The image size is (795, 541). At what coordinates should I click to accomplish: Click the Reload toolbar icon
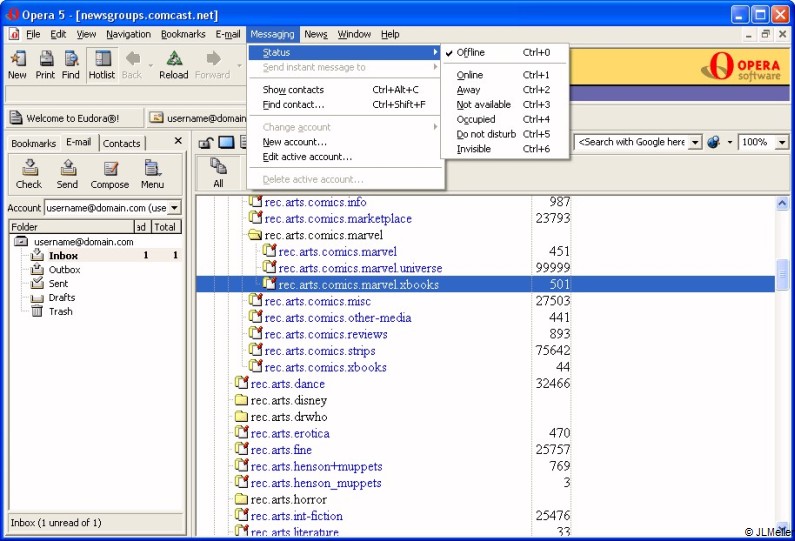click(x=173, y=65)
